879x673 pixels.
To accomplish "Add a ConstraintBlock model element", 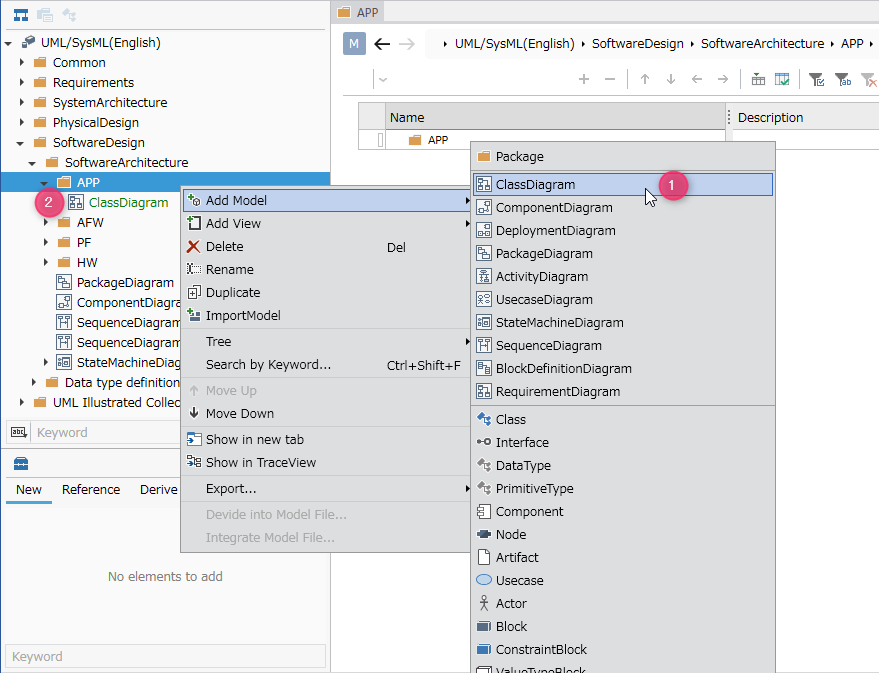I will click(623, 649).
